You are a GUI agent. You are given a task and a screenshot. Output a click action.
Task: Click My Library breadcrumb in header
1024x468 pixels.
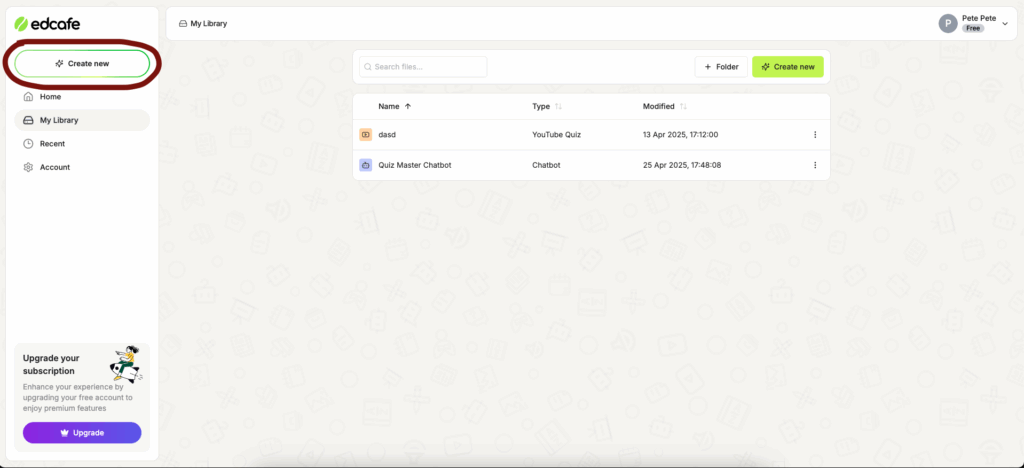coord(203,23)
